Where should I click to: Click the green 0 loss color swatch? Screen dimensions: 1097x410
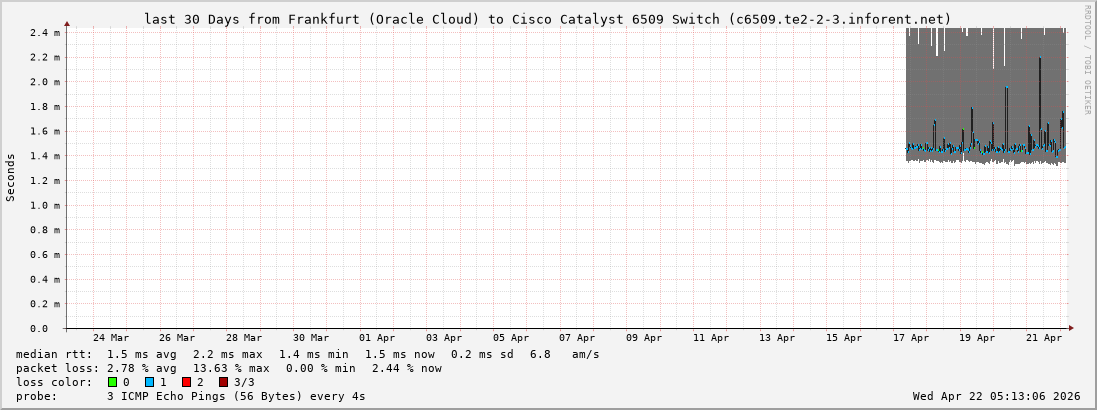[113, 382]
